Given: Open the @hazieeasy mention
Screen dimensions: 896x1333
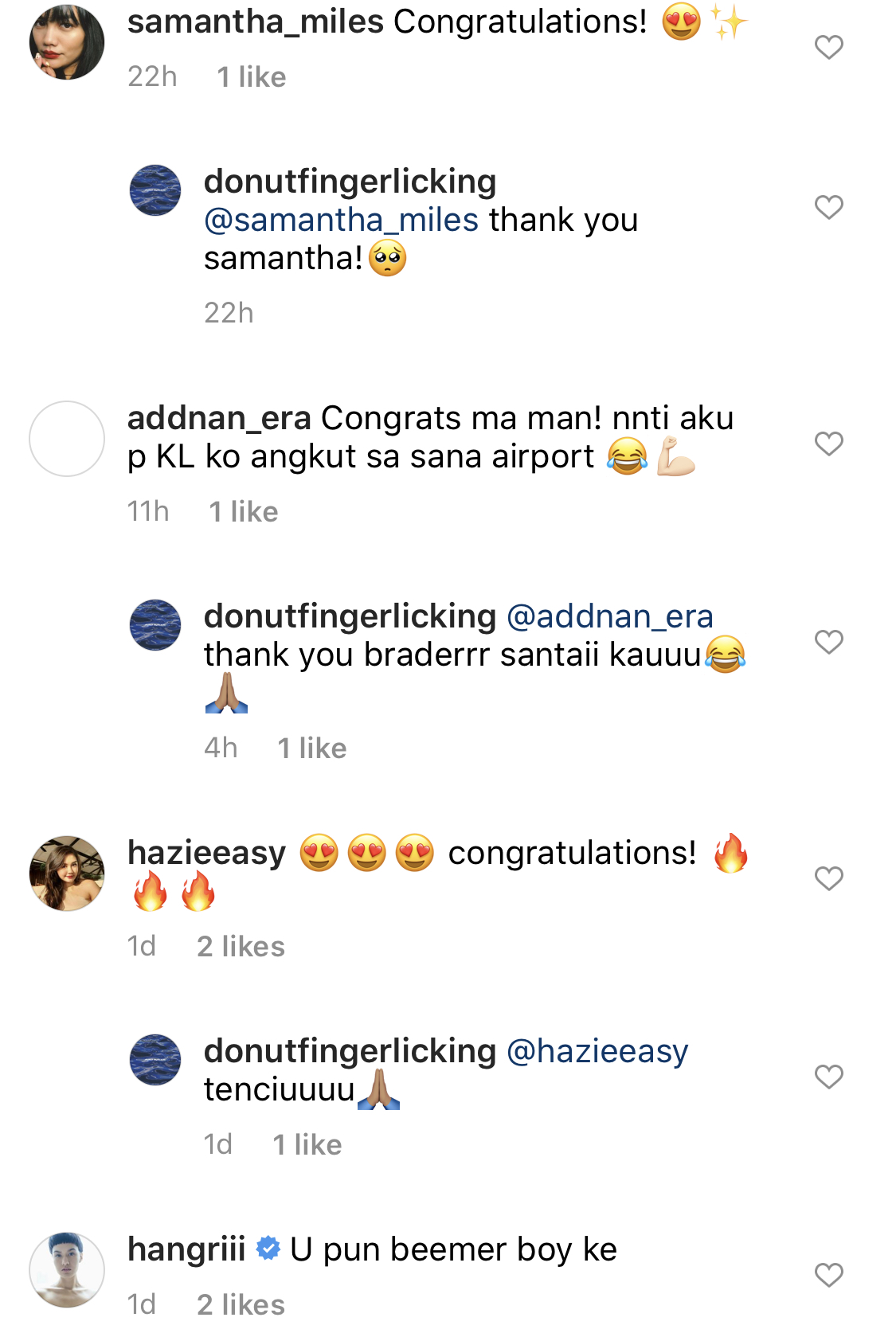Looking at the screenshot, I should [x=597, y=1051].
